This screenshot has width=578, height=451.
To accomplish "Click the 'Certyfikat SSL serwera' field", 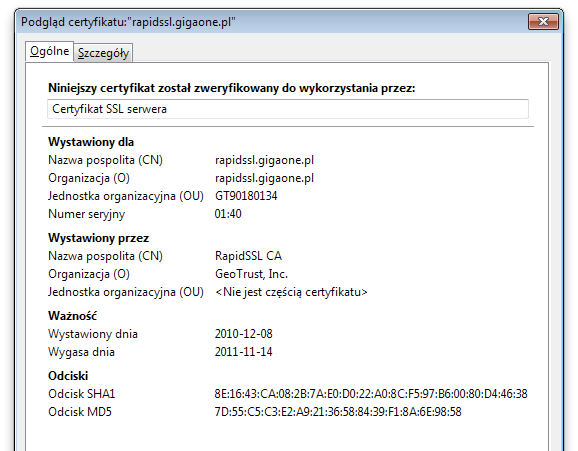I will (x=288, y=109).
